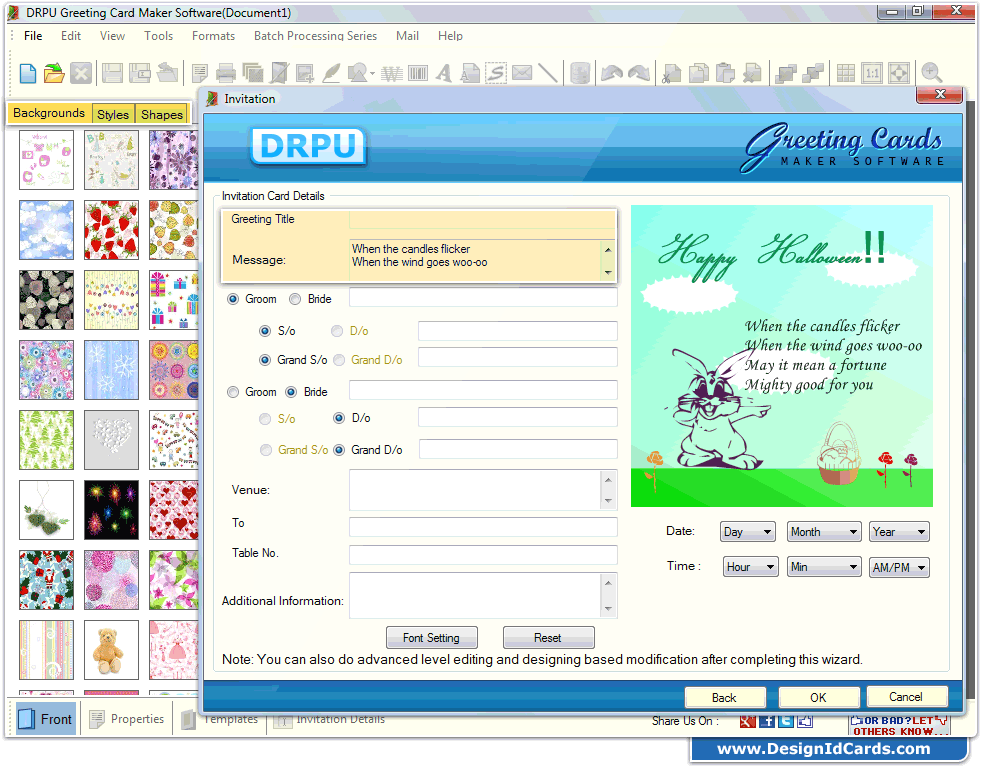Select the pencil drawing tool icon
This screenshot has height=767, width=981.
(331, 73)
